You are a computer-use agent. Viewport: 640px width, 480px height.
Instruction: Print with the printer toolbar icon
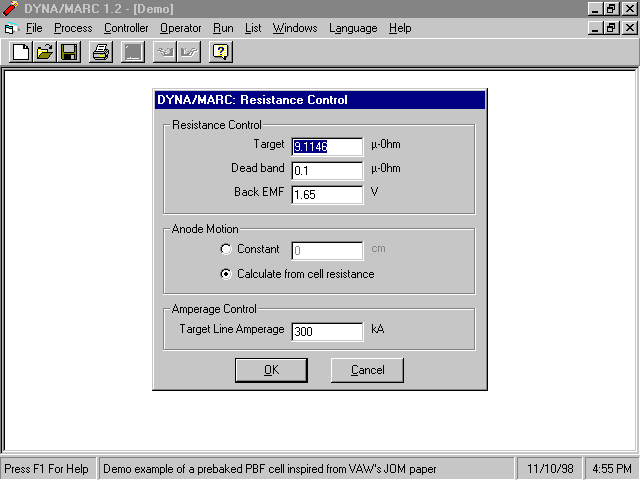click(101, 52)
